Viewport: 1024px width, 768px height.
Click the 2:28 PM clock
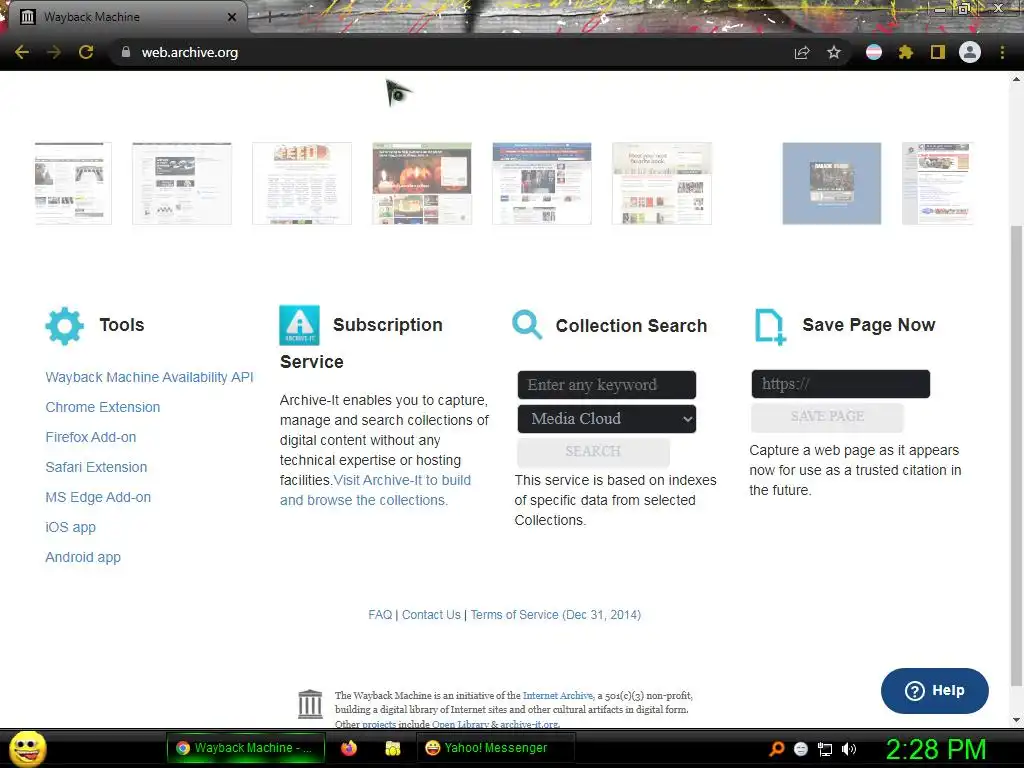pos(935,749)
